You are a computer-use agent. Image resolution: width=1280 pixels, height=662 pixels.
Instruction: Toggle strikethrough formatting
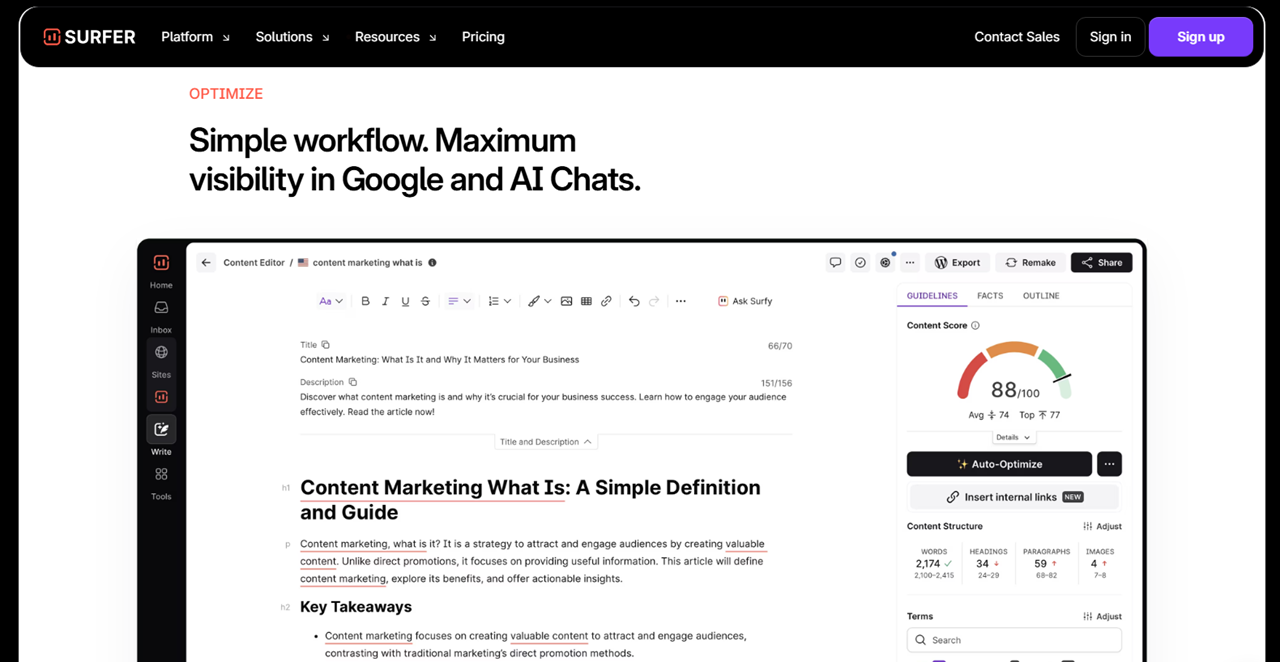point(426,301)
